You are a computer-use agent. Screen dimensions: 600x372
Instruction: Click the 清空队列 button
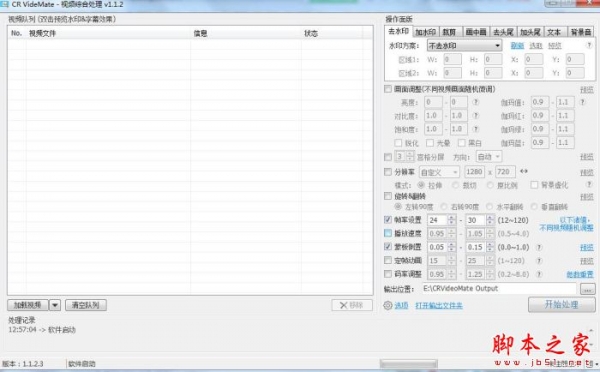(86, 305)
